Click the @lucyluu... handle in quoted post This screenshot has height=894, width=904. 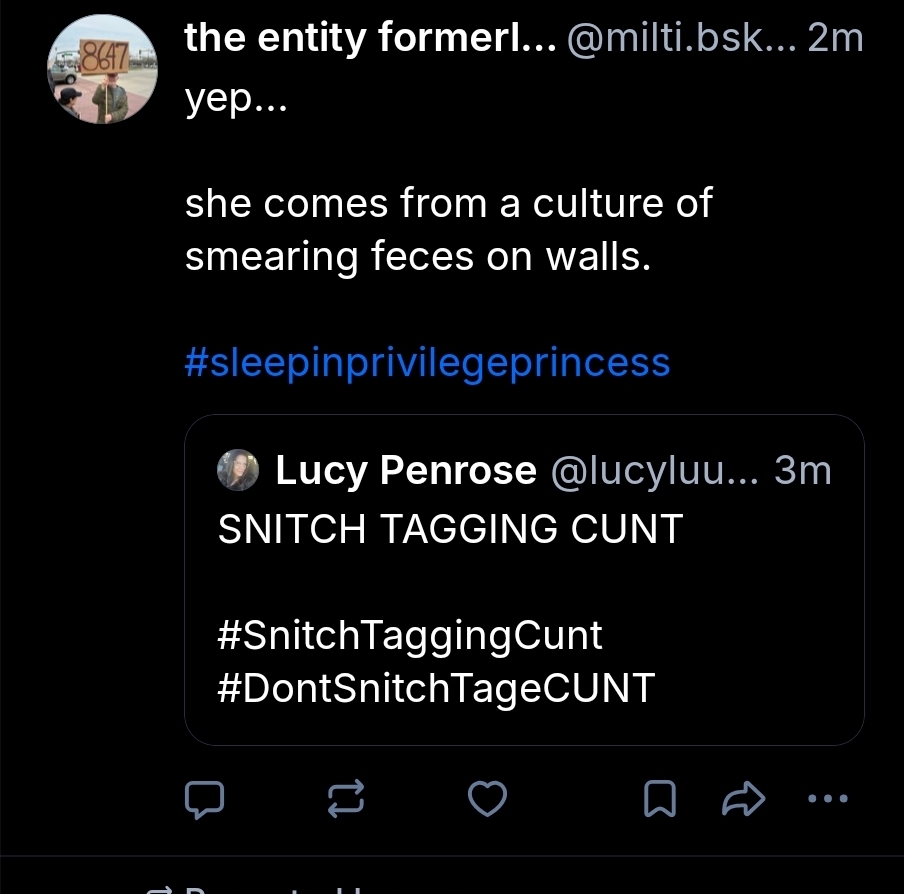click(x=653, y=471)
